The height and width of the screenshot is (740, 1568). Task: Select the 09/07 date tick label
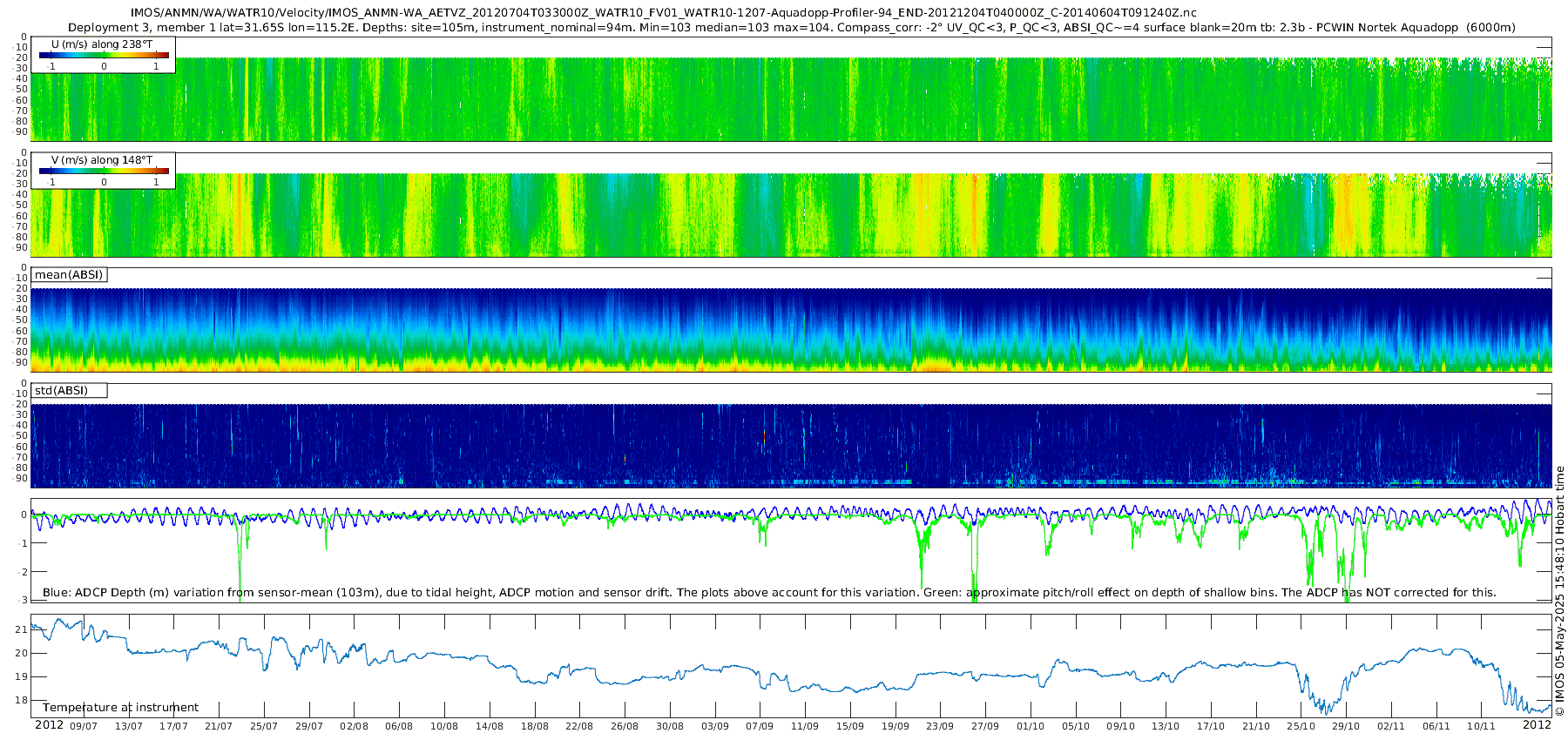[x=84, y=726]
